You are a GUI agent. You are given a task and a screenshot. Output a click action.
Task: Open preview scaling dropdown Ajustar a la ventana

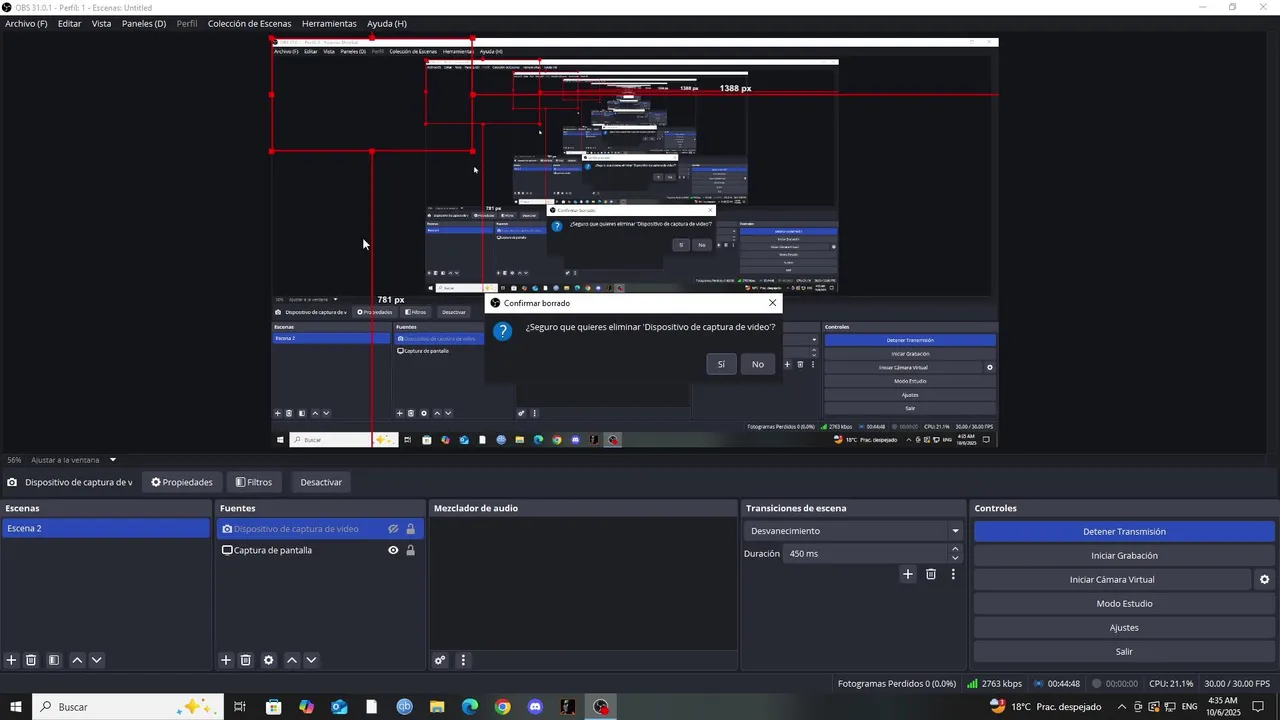click(x=73, y=460)
